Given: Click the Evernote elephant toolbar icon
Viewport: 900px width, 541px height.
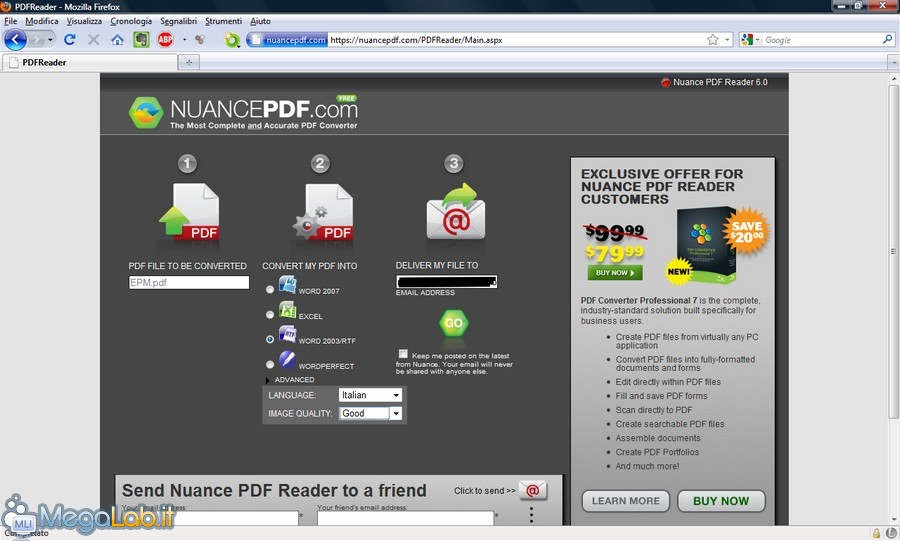Looking at the screenshot, I should [141, 40].
